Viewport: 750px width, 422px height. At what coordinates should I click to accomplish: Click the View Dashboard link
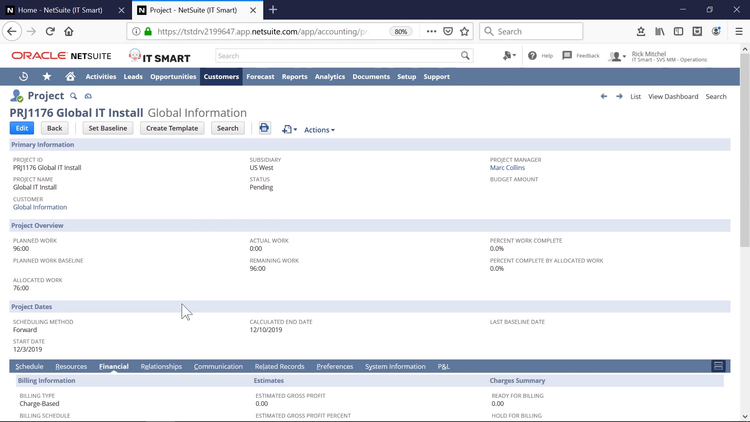pyautogui.click(x=673, y=97)
